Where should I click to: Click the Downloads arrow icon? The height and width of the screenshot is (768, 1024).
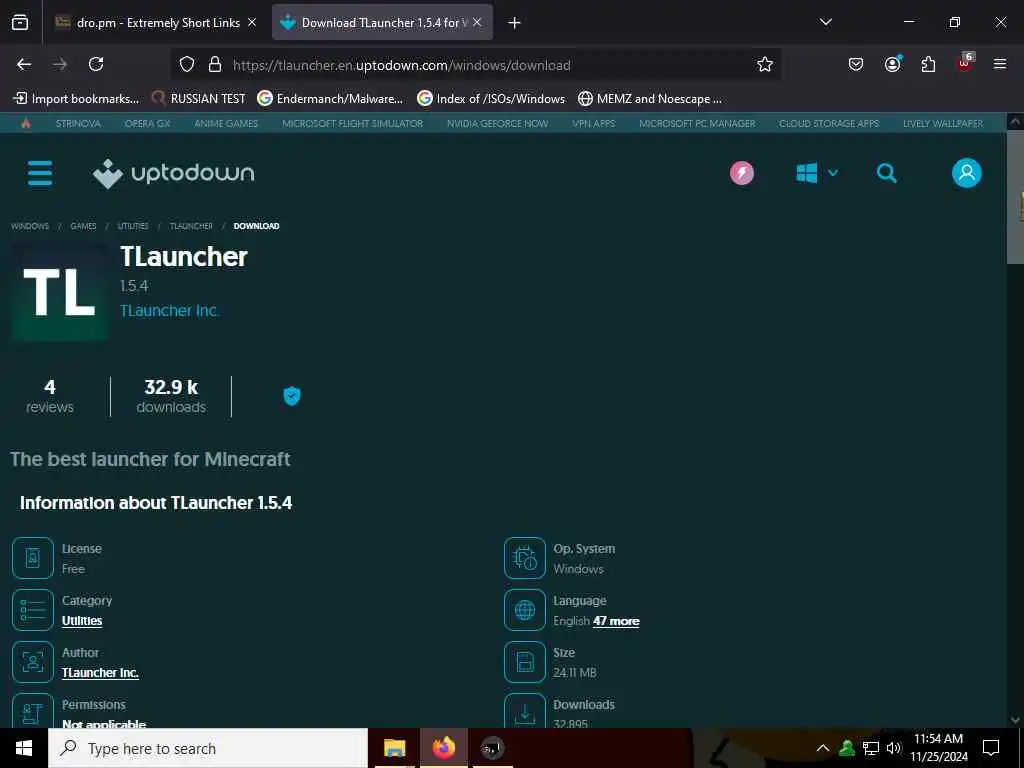tap(524, 711)
